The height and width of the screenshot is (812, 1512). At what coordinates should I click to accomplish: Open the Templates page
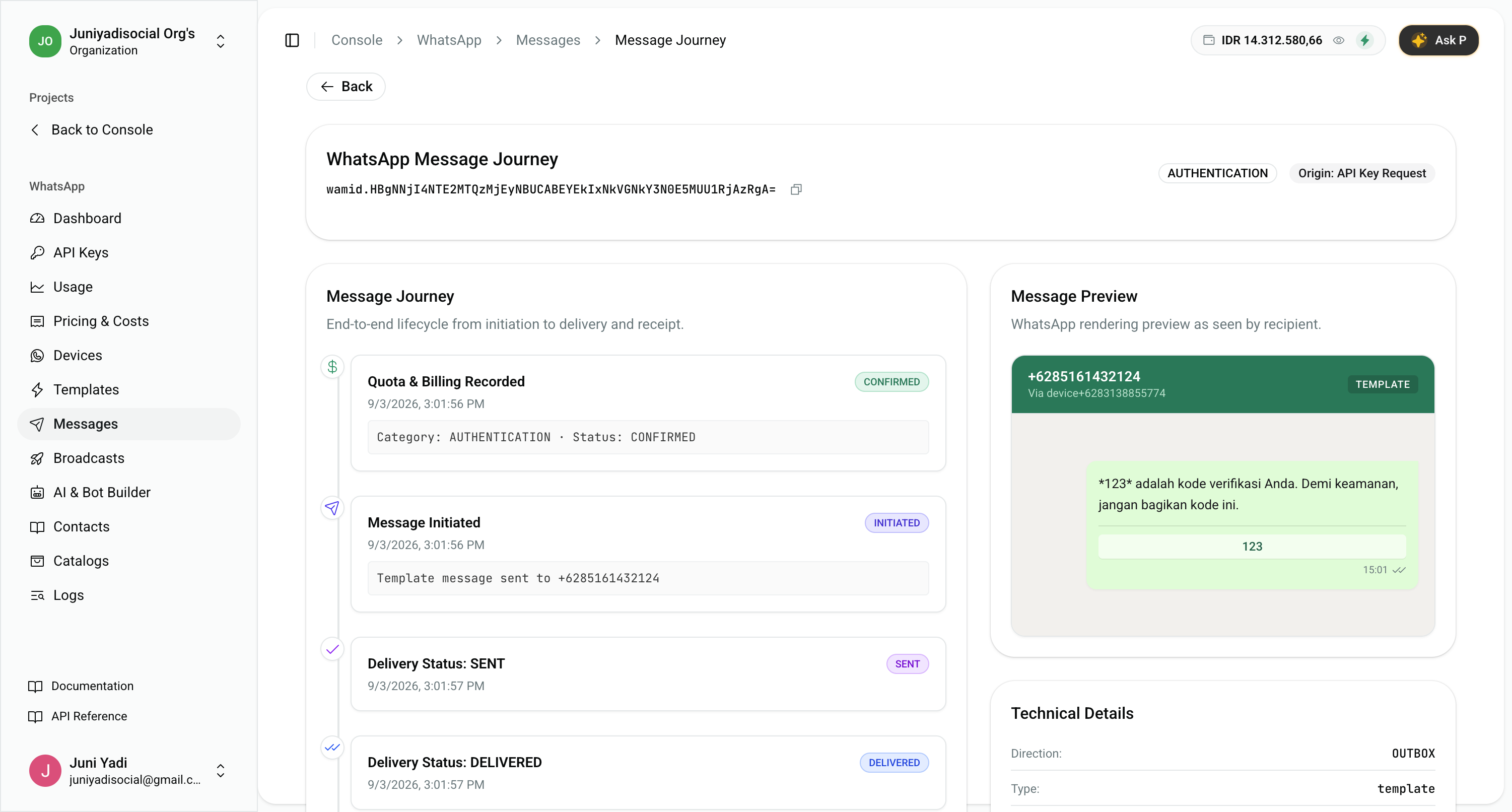(x=128, y=389)
